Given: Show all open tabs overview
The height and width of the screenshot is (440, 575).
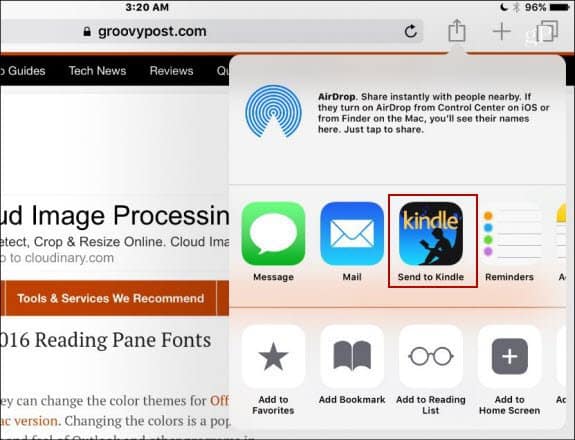Looking at the screenshot, I should pos(547,31).
